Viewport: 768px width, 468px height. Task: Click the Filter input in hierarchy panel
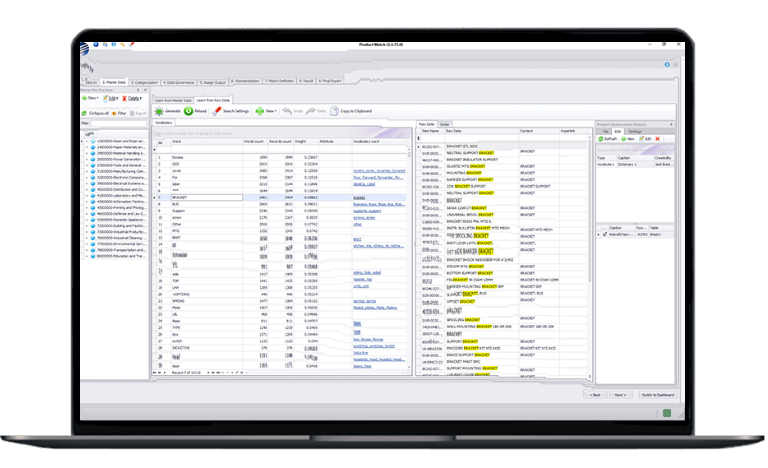(x=119, y=123)
